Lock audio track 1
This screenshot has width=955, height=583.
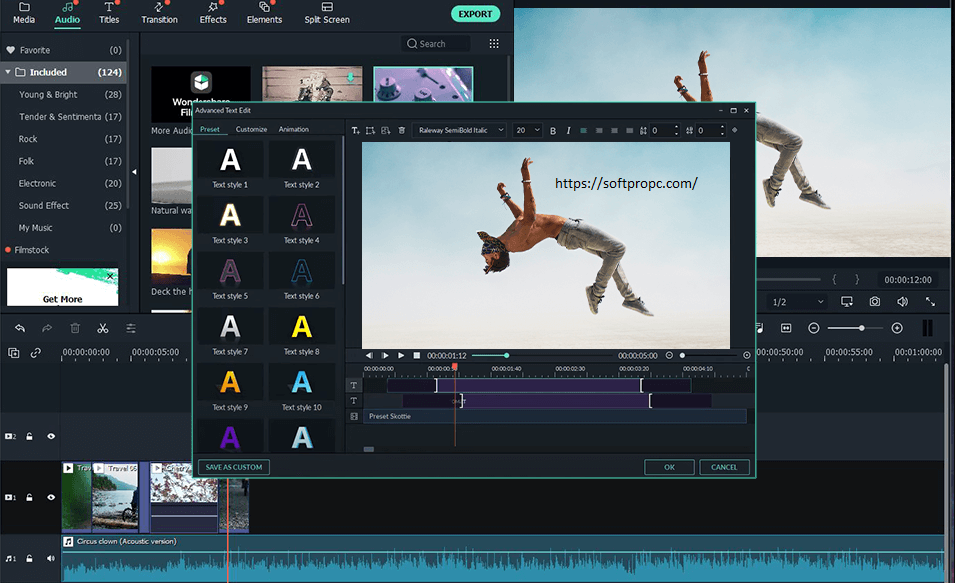[29, 558]
